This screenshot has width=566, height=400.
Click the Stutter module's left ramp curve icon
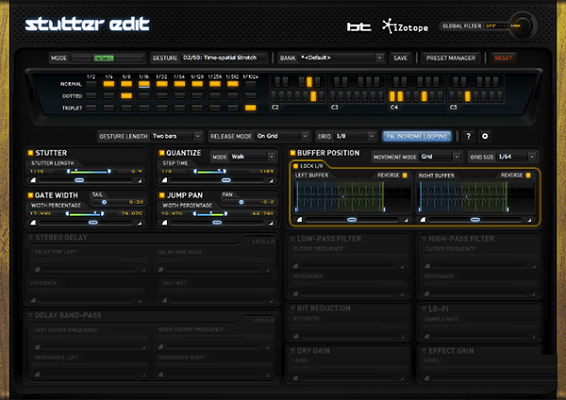[33, 180]
